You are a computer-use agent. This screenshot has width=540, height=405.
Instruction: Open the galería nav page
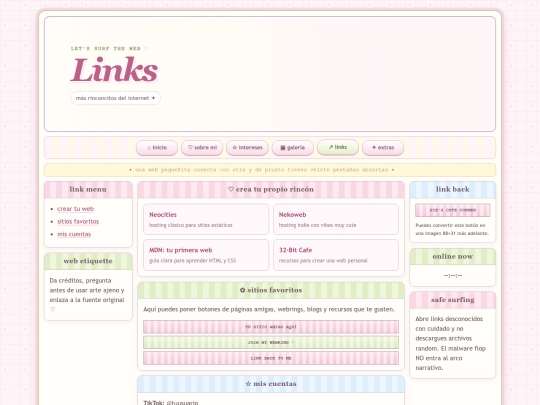292,148
